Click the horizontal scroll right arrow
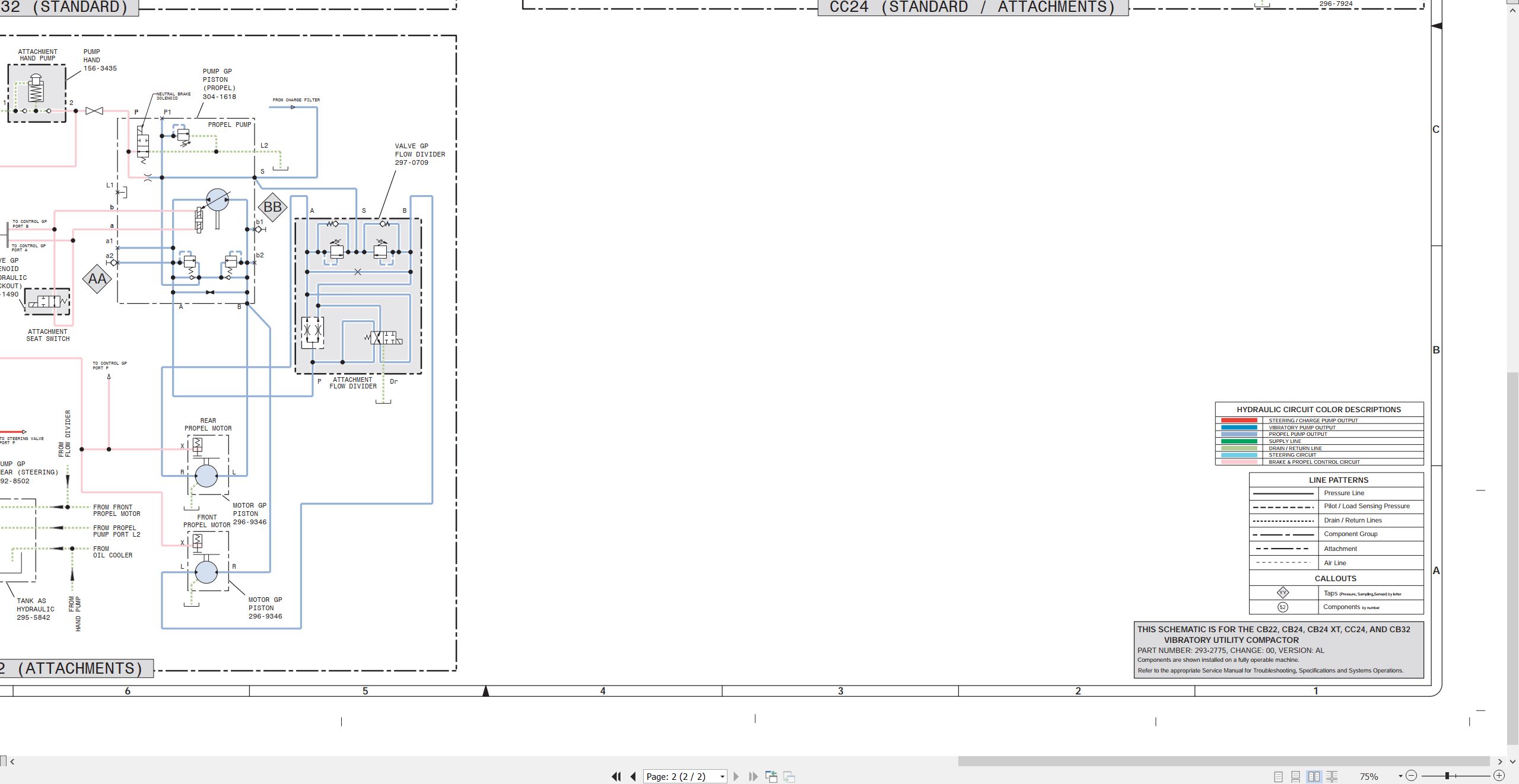This screenshot has height=784, width=1519. coord(1500,761)
